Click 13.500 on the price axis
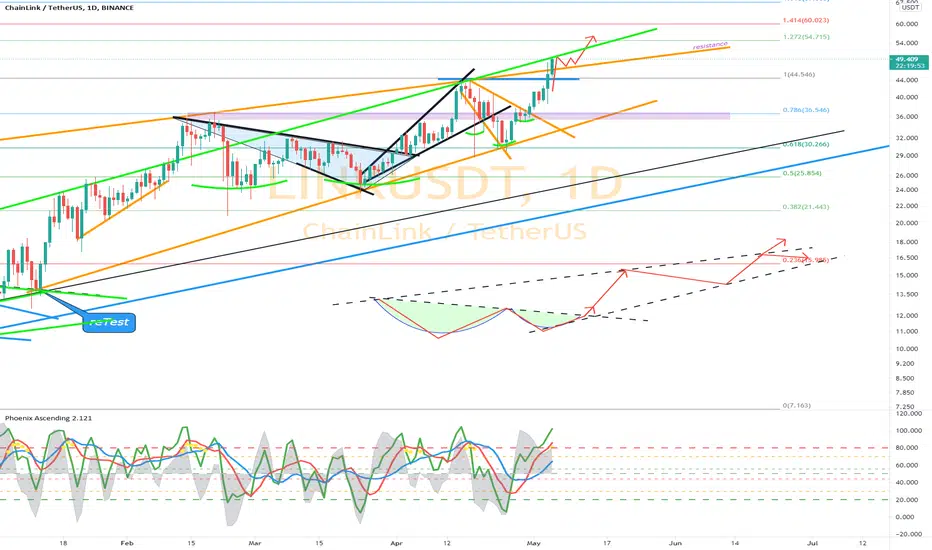Screen dimensions: 932x550 [x=908, y=294]
